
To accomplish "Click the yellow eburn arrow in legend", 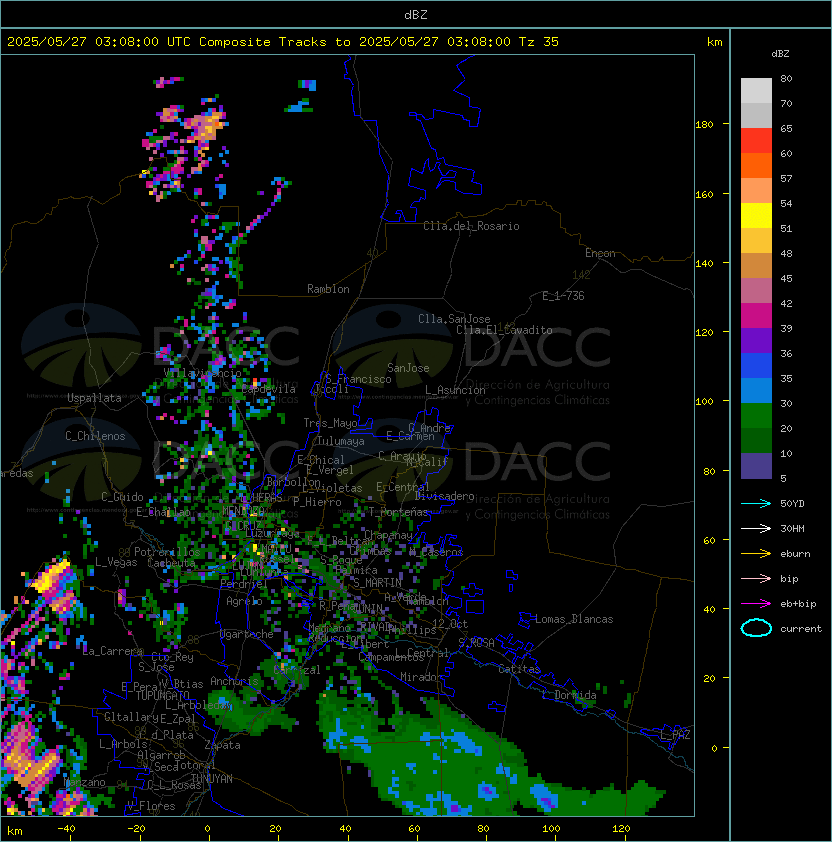I will pos(756,554).
